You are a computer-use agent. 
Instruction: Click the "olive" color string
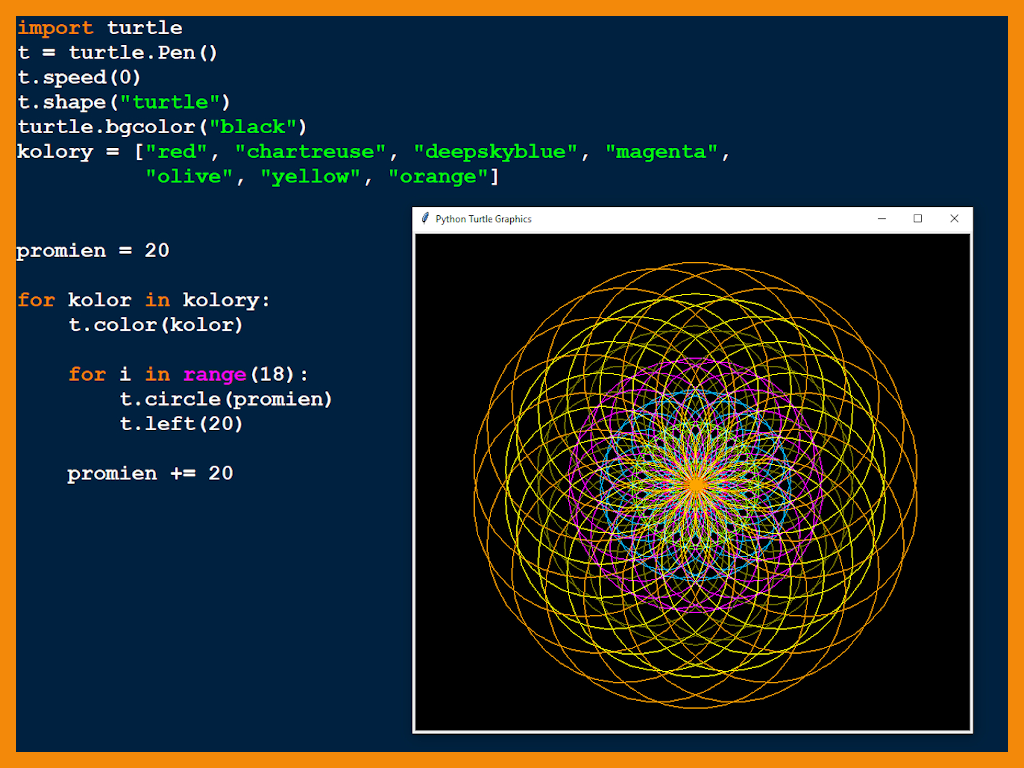[x=189, y=177]
